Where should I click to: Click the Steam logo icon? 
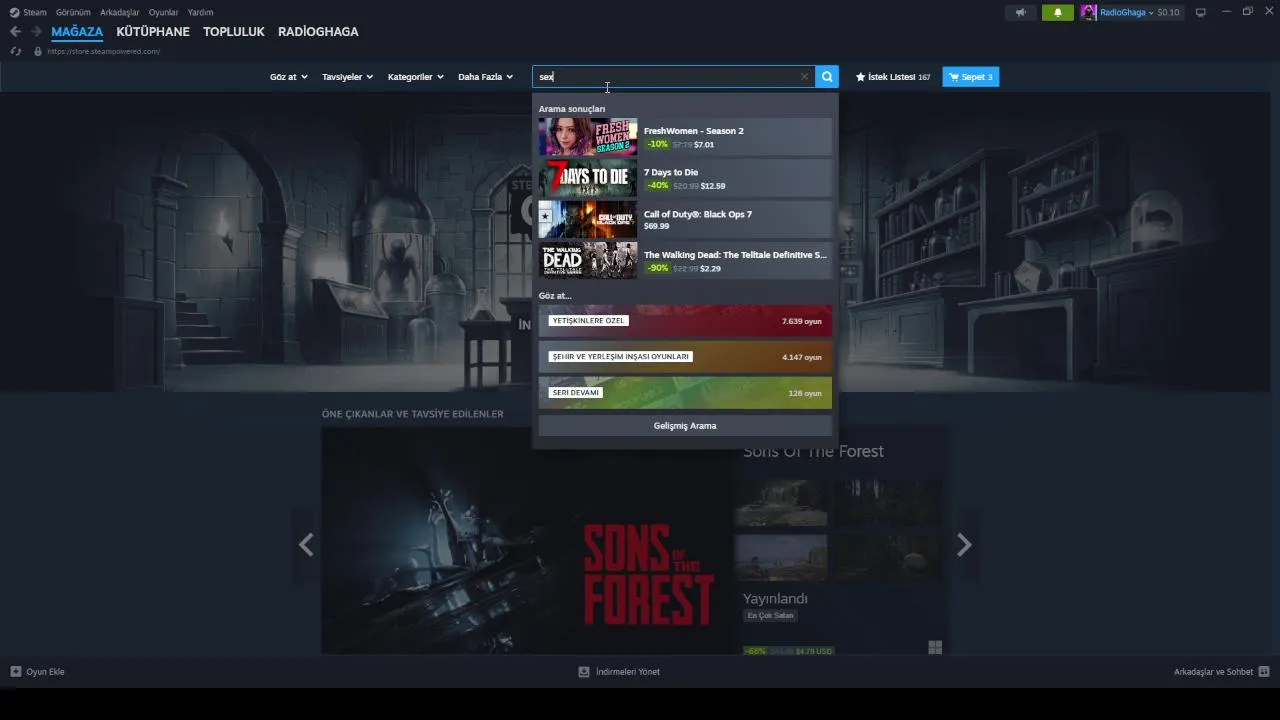(x=14, y=12)
